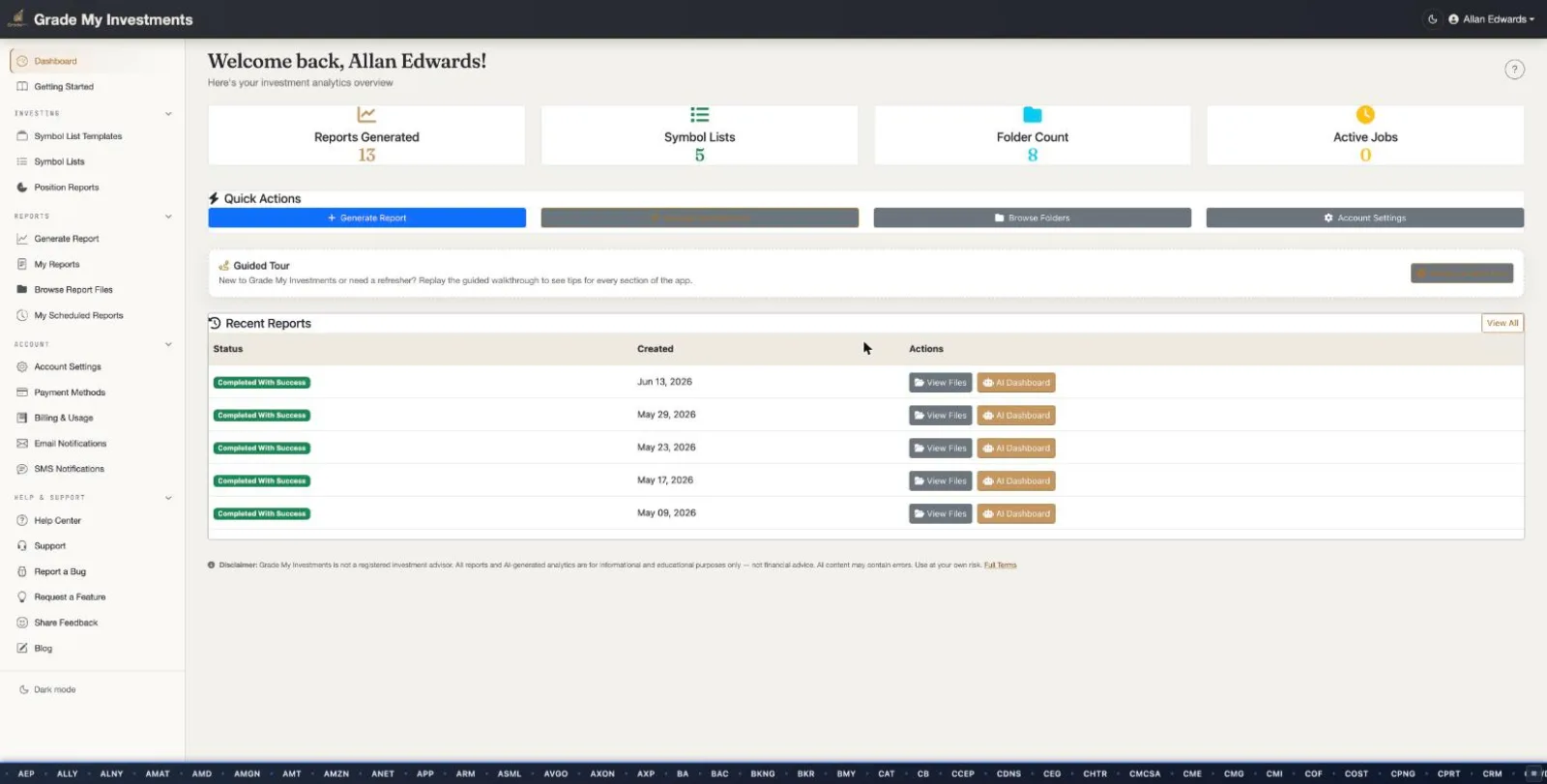The image size is (1547, 784).
Task: Click the Browse Folders quick action button
Action: (x=1032, y=218)
